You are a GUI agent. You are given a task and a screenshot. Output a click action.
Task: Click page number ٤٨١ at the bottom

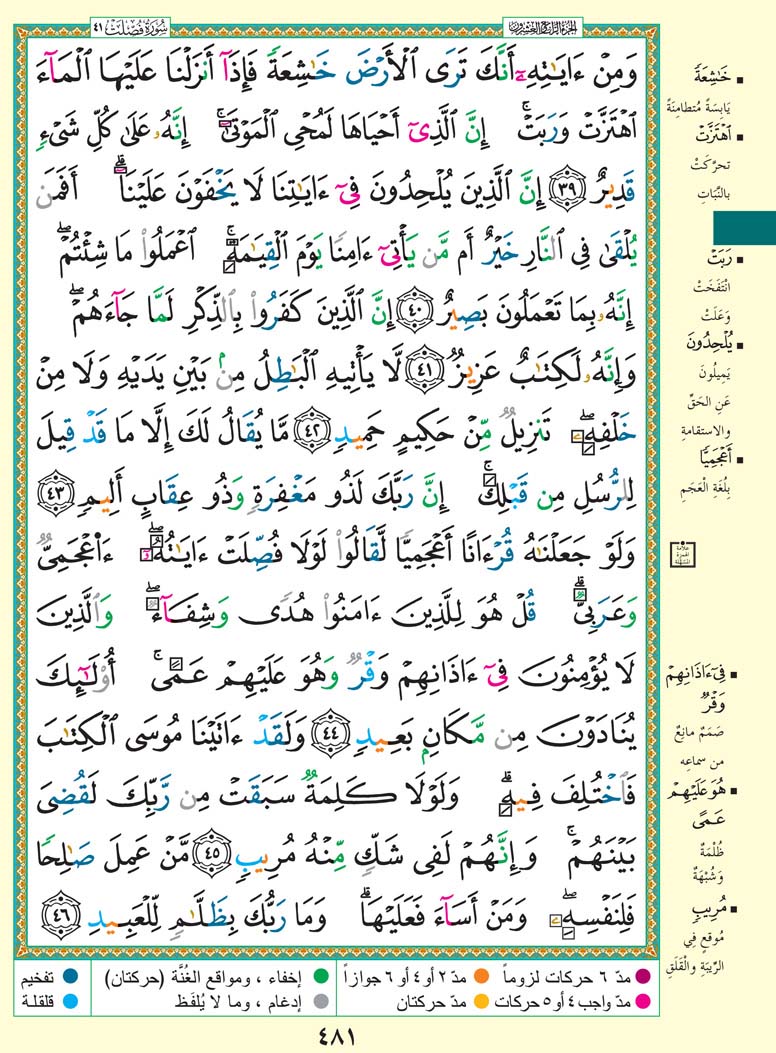[x=335, y=1037]
